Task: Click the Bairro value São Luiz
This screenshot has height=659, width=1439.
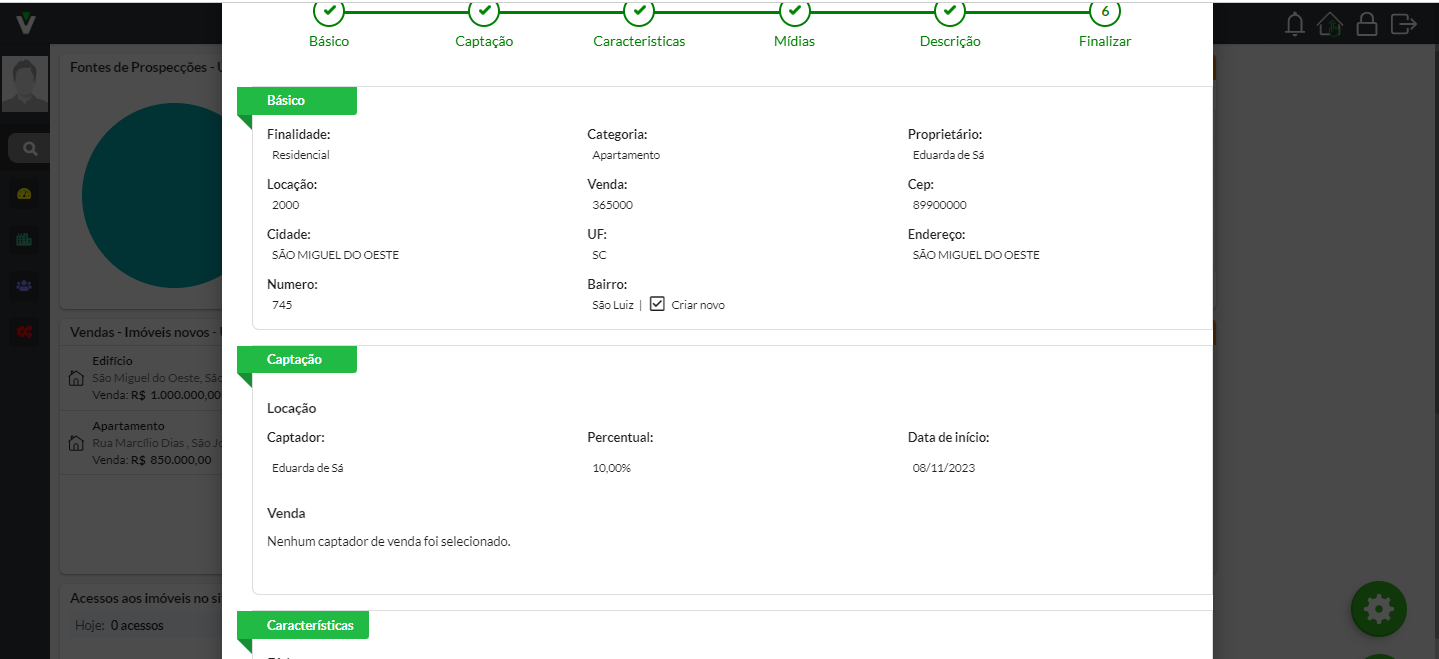Action: 613,305
